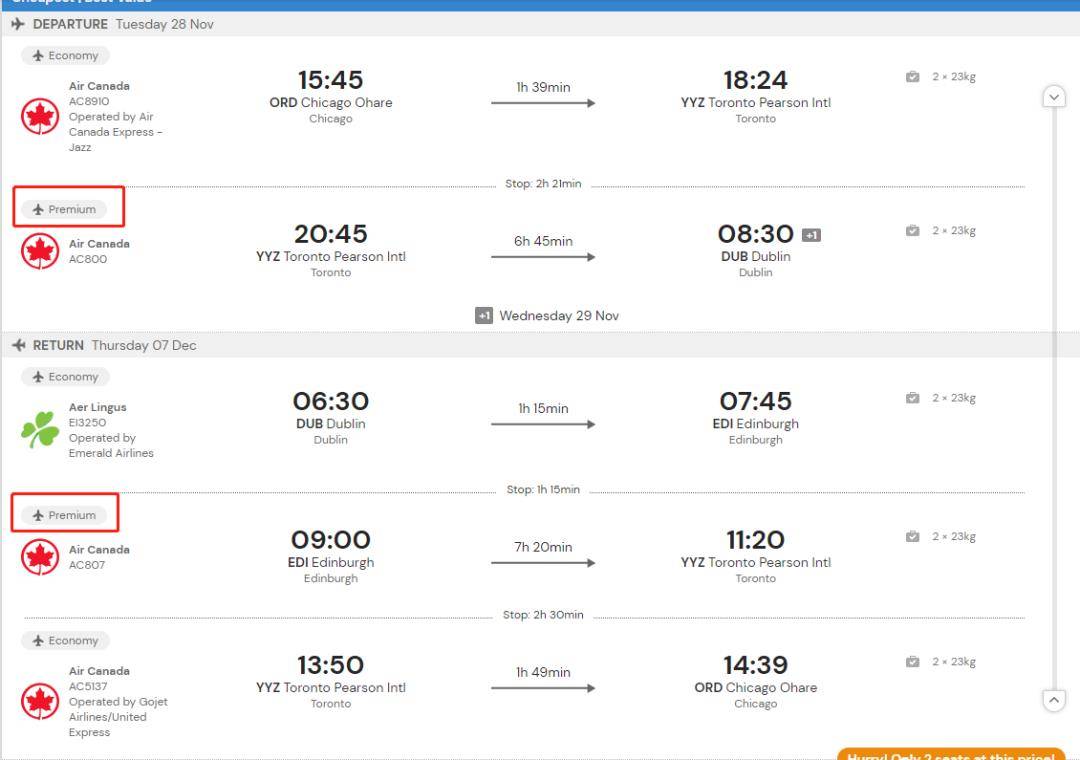
Task: Click the +1 day indicator beside 08:30
Action: coord(811,236)
